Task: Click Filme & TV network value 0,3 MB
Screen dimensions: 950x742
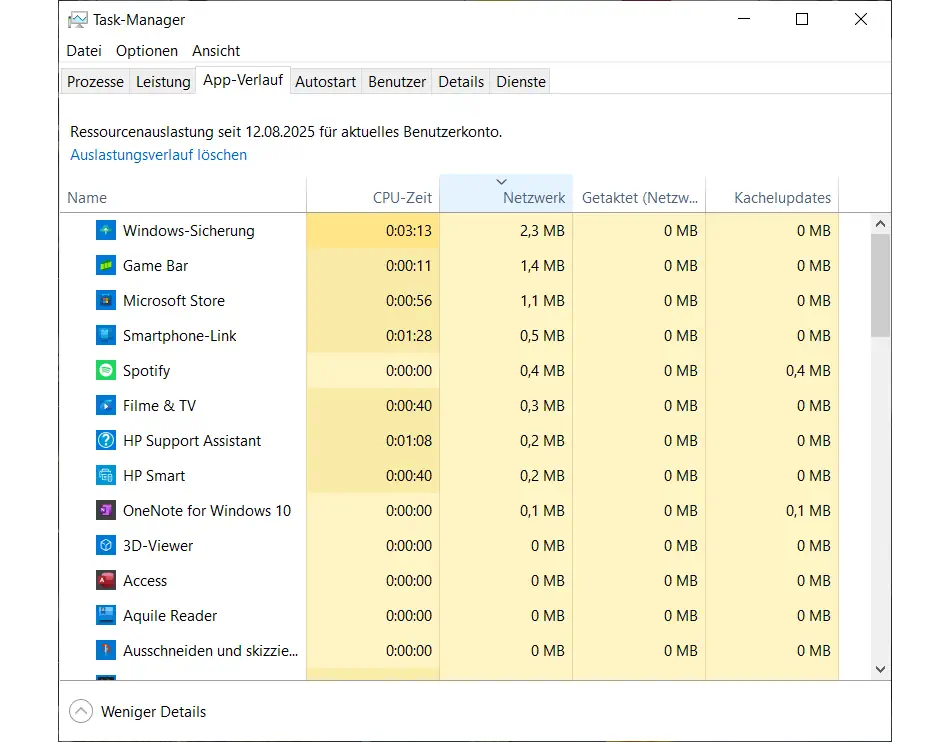Action: click(542, 406)
